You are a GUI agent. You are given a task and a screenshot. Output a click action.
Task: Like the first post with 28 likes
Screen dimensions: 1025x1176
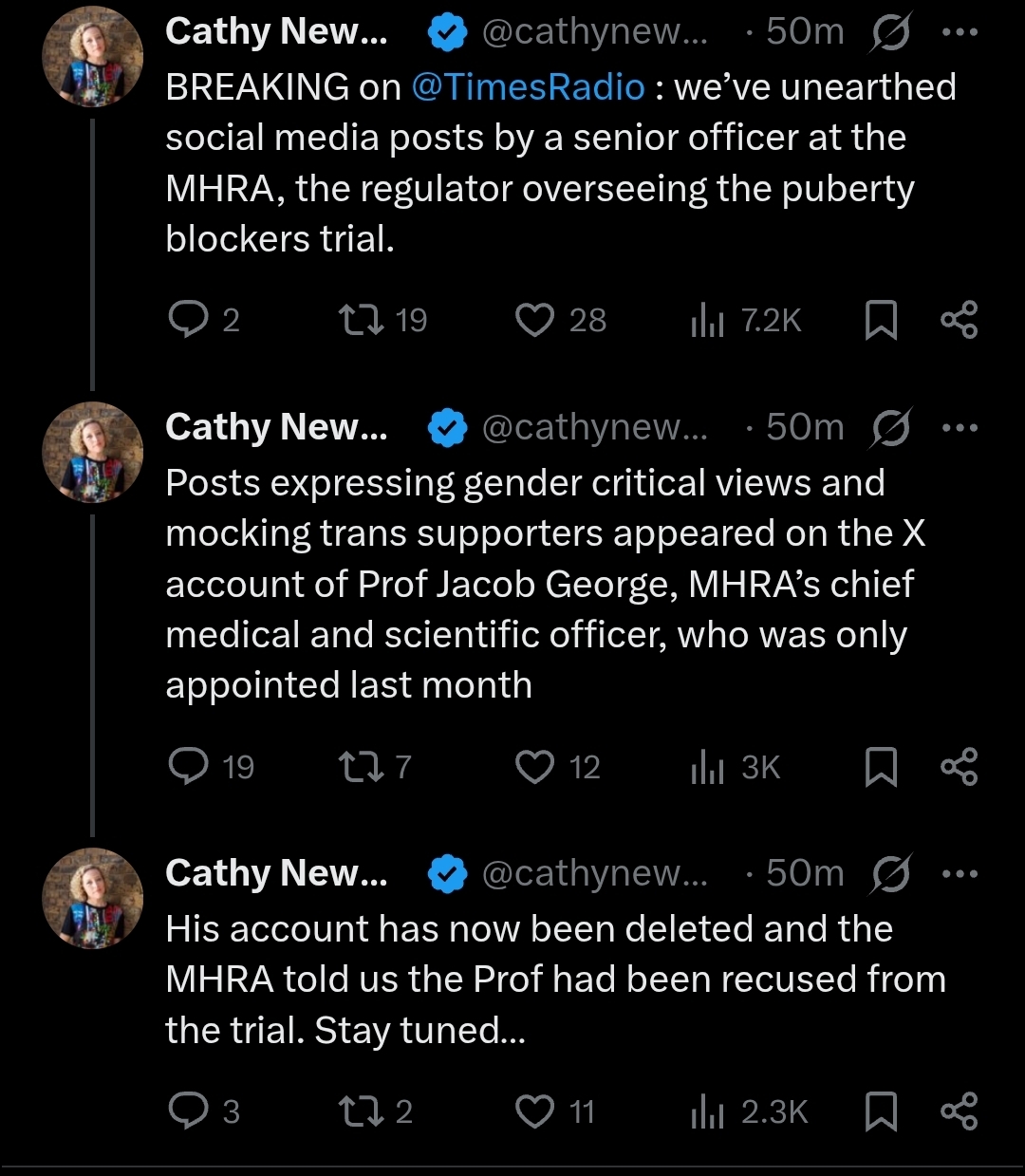click(534, 320)
